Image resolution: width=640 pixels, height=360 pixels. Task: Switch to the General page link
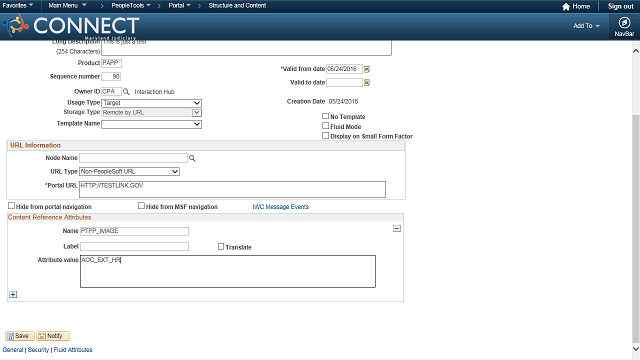[x=13, y=350]
